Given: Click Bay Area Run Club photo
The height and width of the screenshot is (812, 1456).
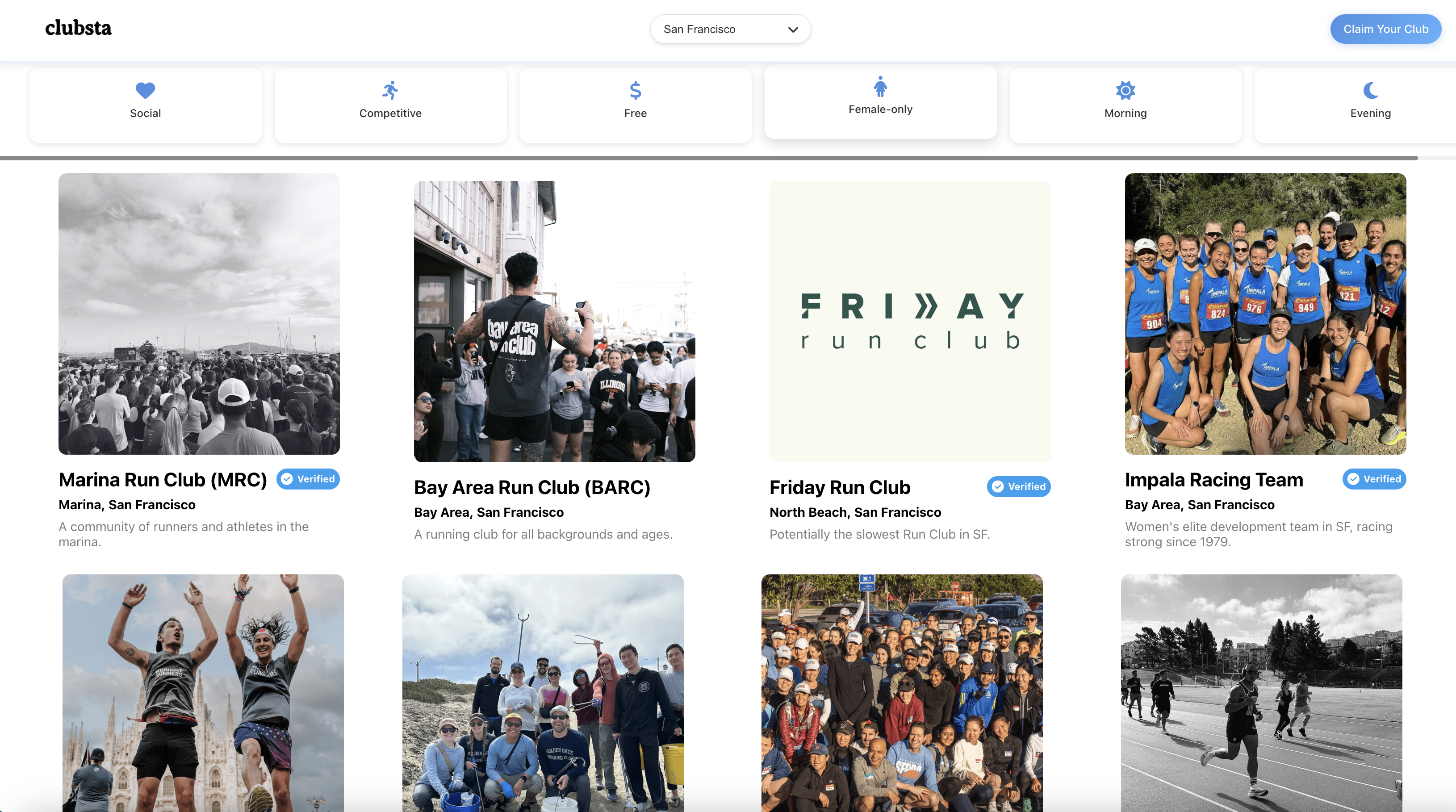Looking at the screenshot, I should (x=554, y=322).
